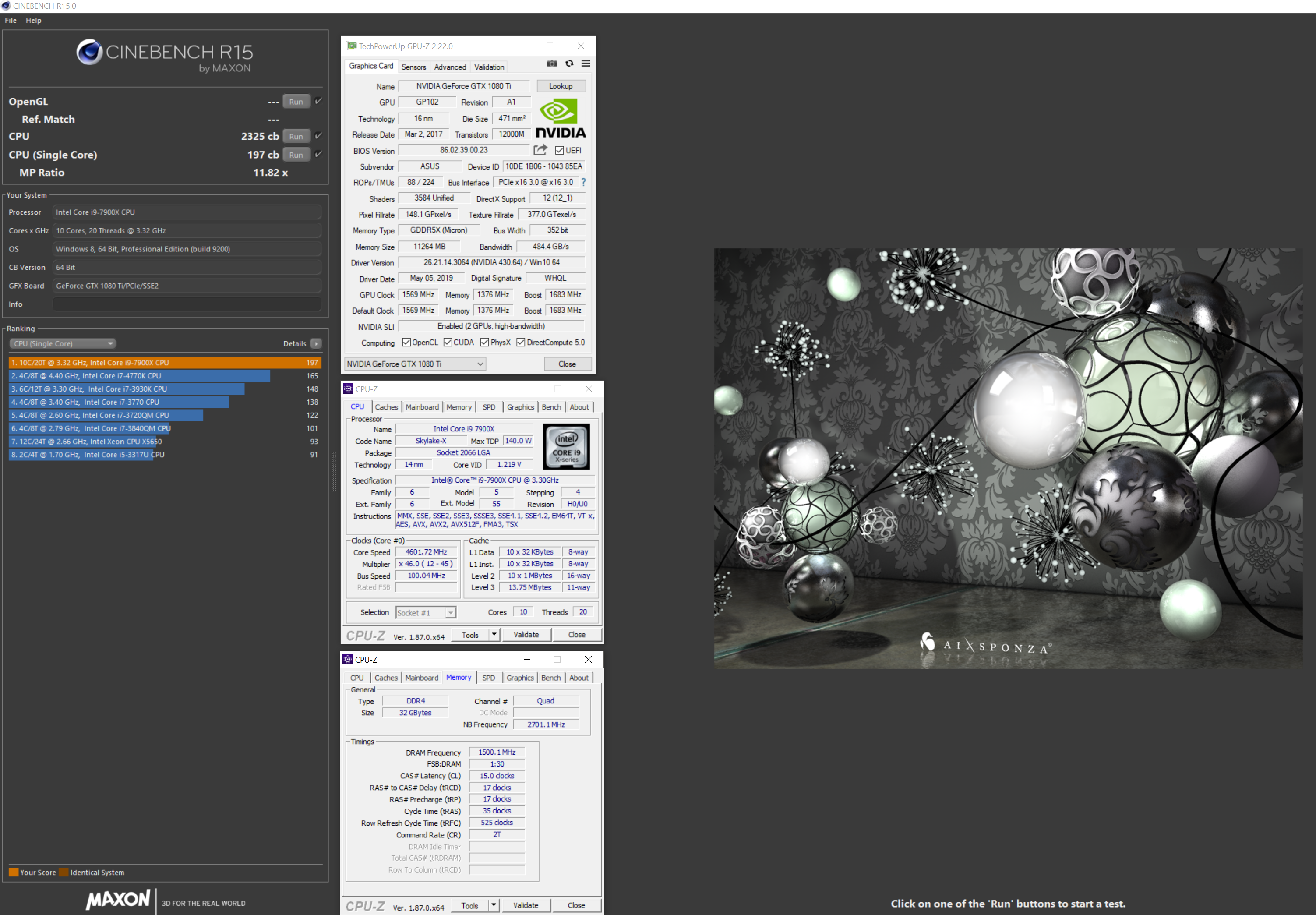Switch to the Validation tab in GPU-Z

pos(489,67)
